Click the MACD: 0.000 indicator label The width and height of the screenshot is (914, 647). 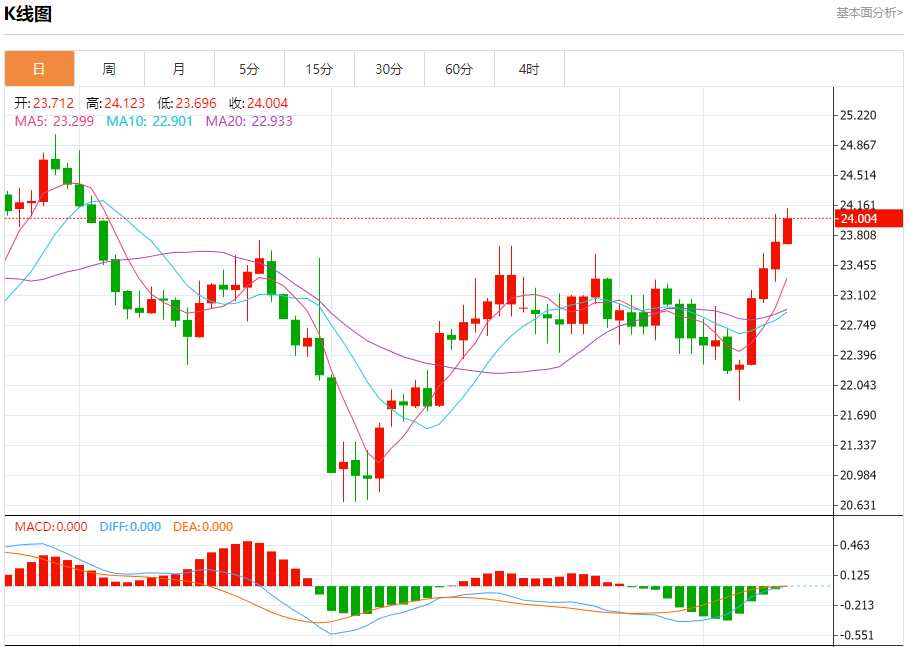(51, 527)
